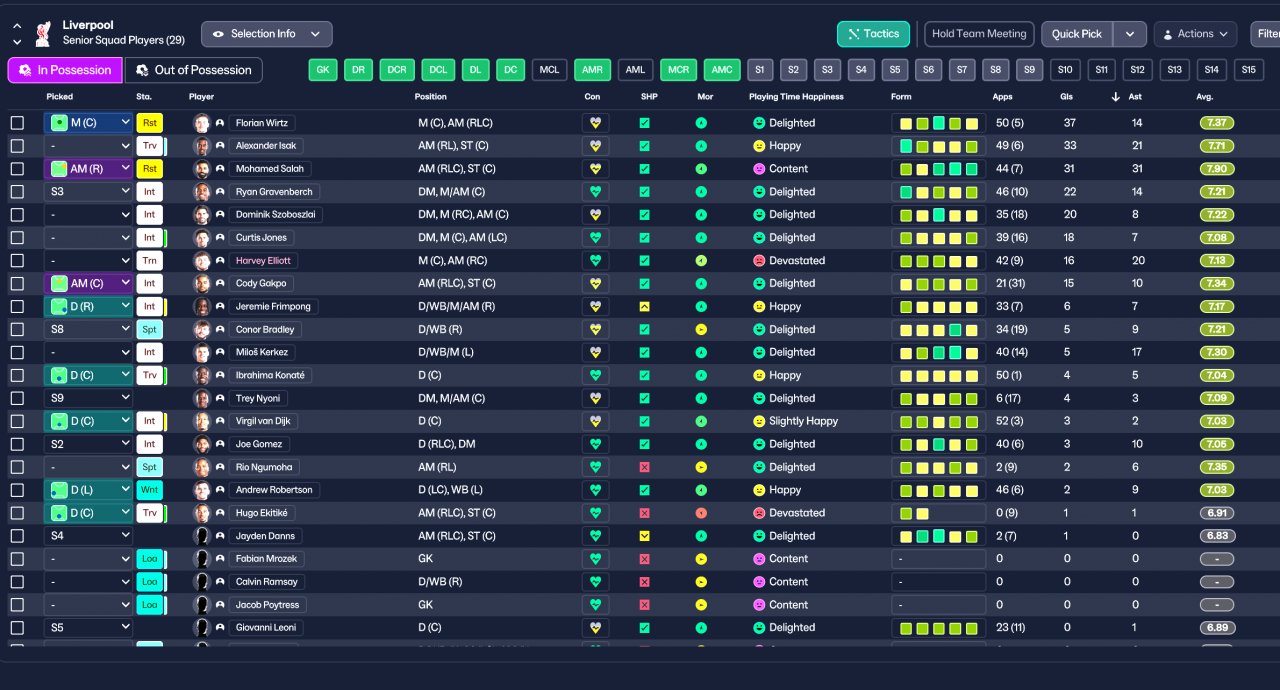
Task: Open Dominik Szoboszlai's player profile
Action: tap(275, 215)
